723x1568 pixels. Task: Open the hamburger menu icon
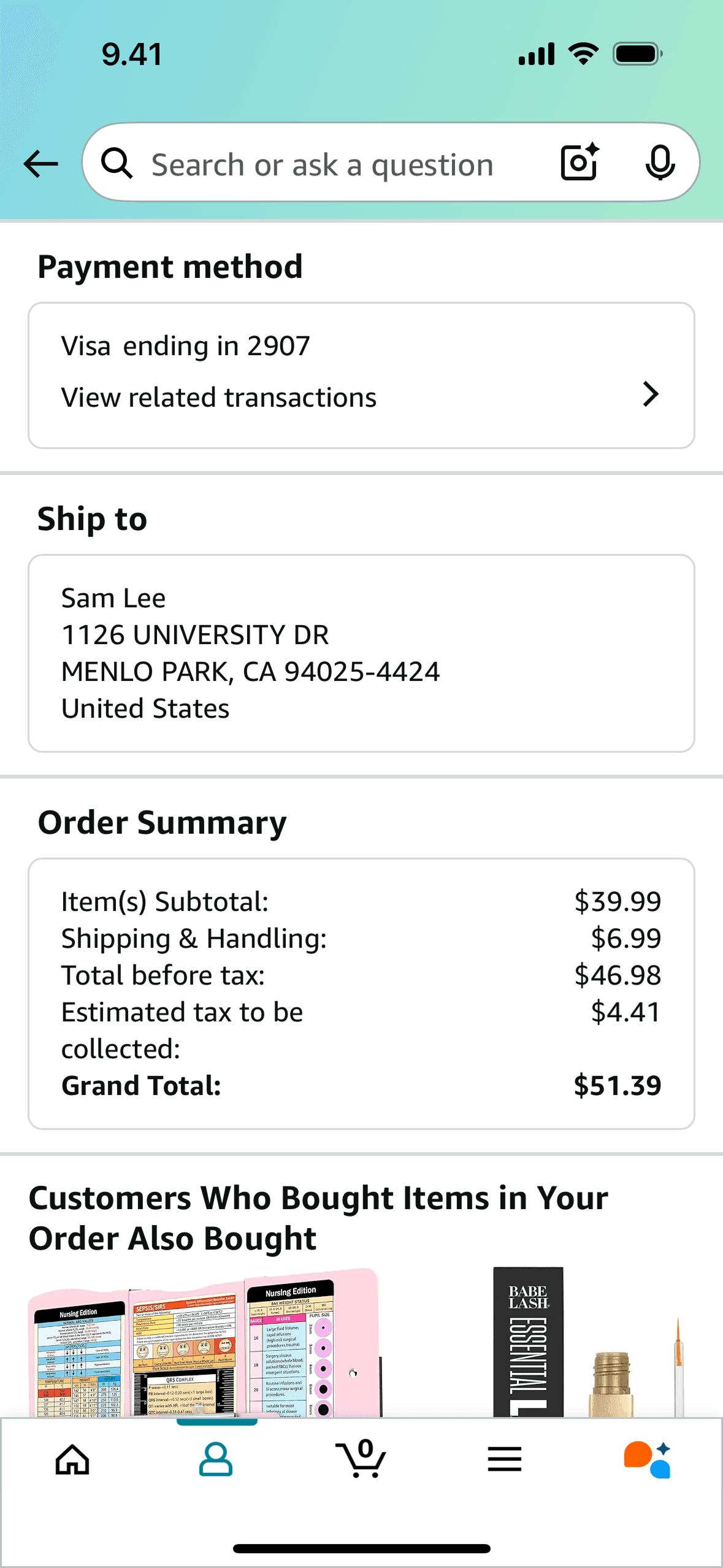tap(504, 1461)
